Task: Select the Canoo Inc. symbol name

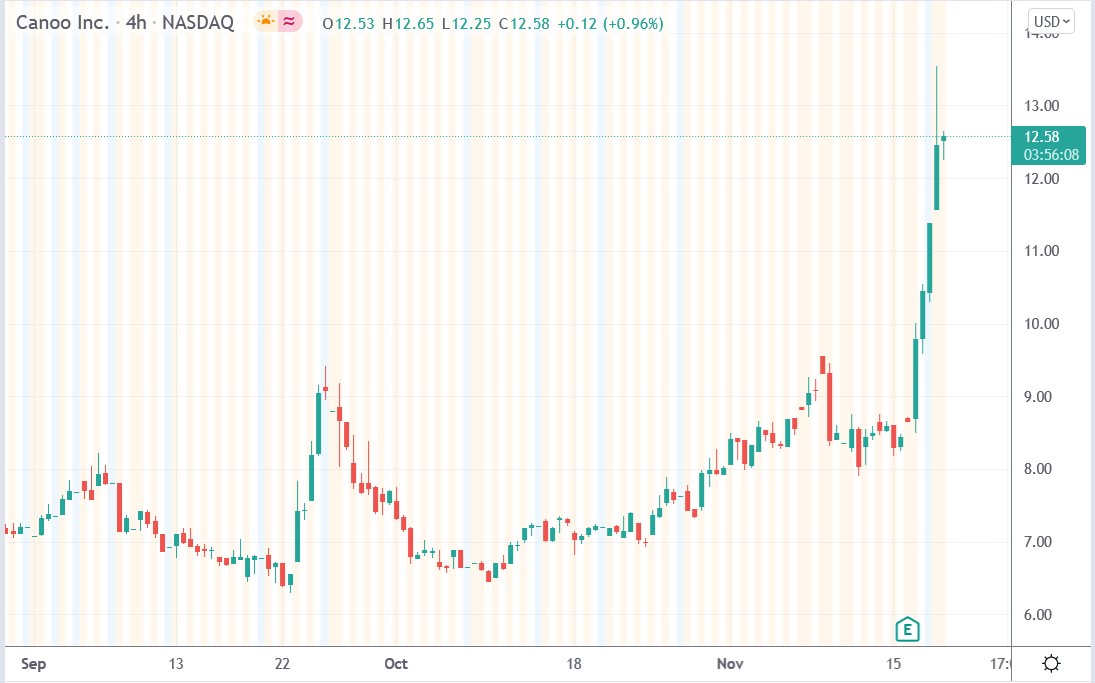Action: (60, 21)
